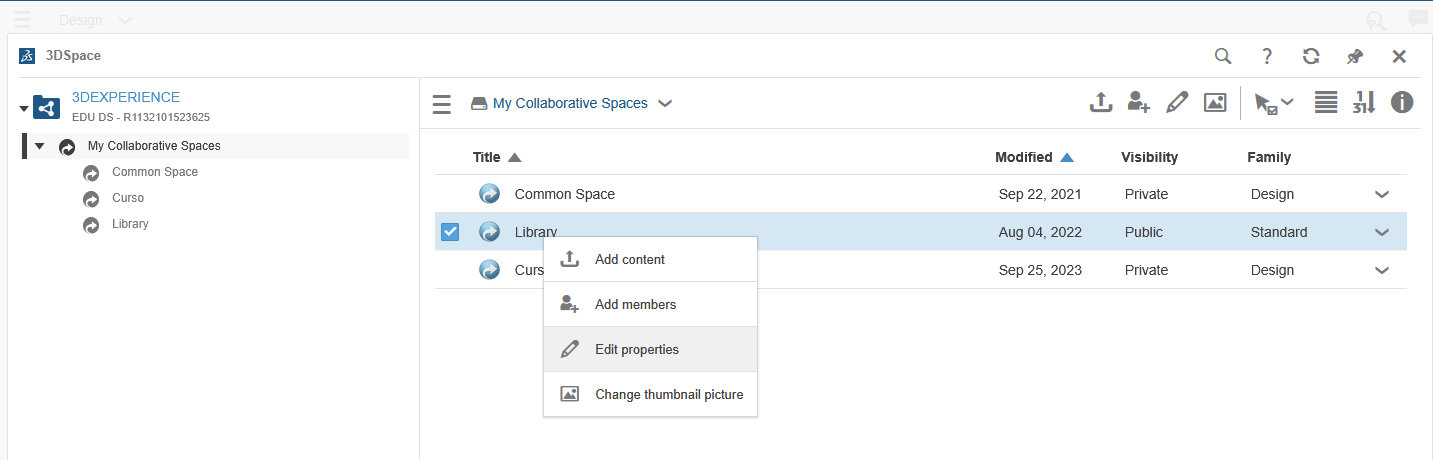Expand the Common Space row chevron
Image resolution: width=1433 pixels, height=460 pixels.
[1382, 195]
